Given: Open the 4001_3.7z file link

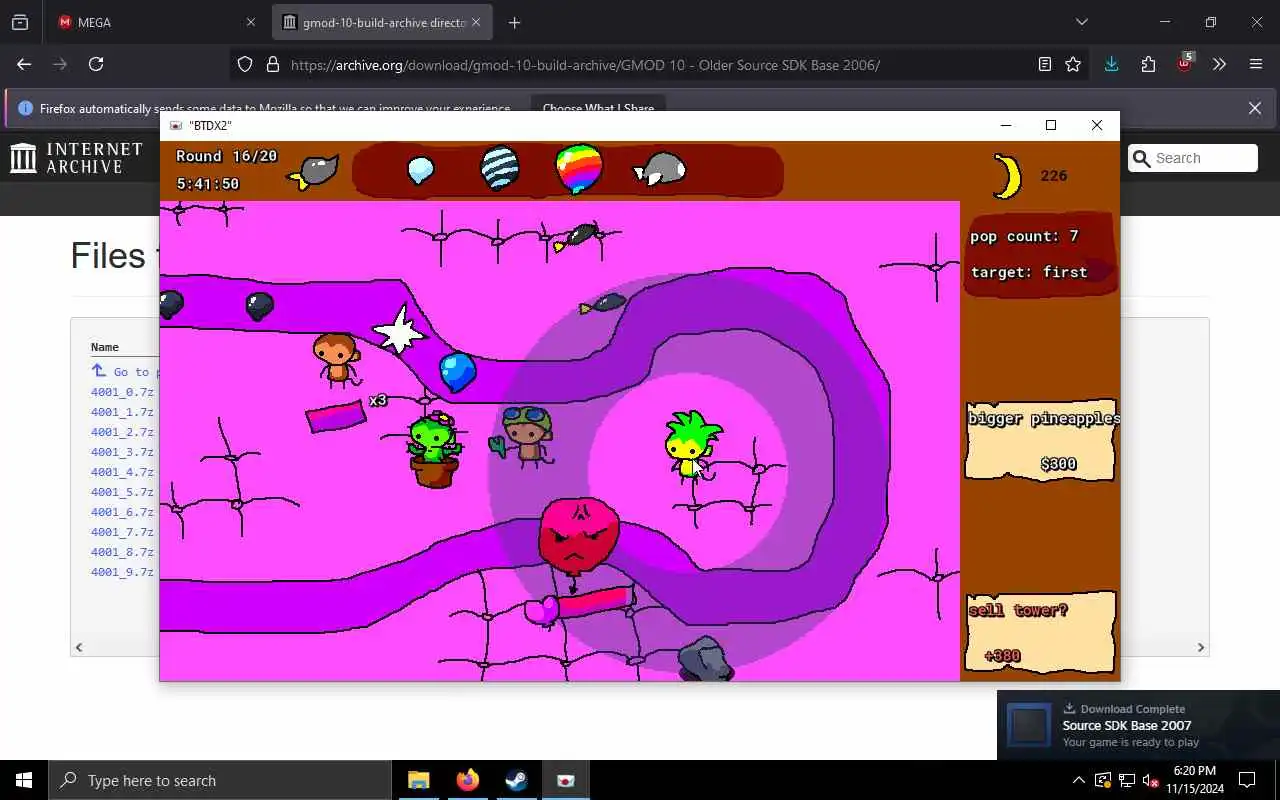Looking at the screenshot, I should (122, 452).
